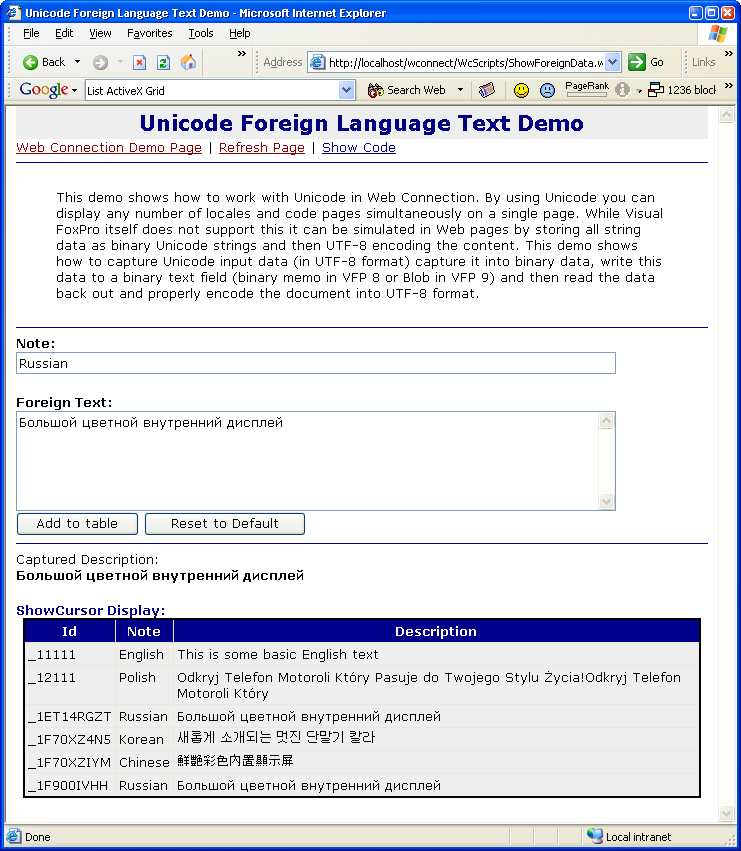The image size is (741, 851).
Task: Open the Back button history dropdown arrow
Action: click(78, 62)
